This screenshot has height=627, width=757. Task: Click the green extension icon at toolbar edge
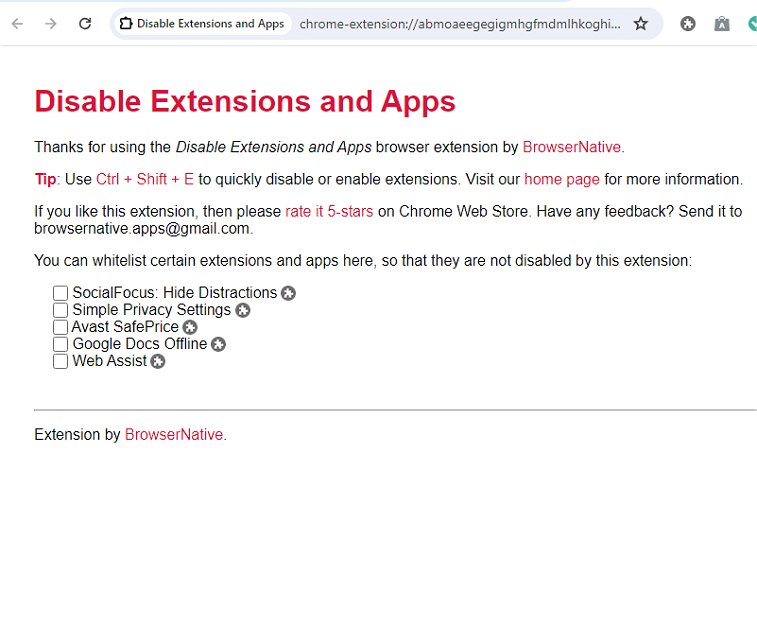tap(752, 23)
